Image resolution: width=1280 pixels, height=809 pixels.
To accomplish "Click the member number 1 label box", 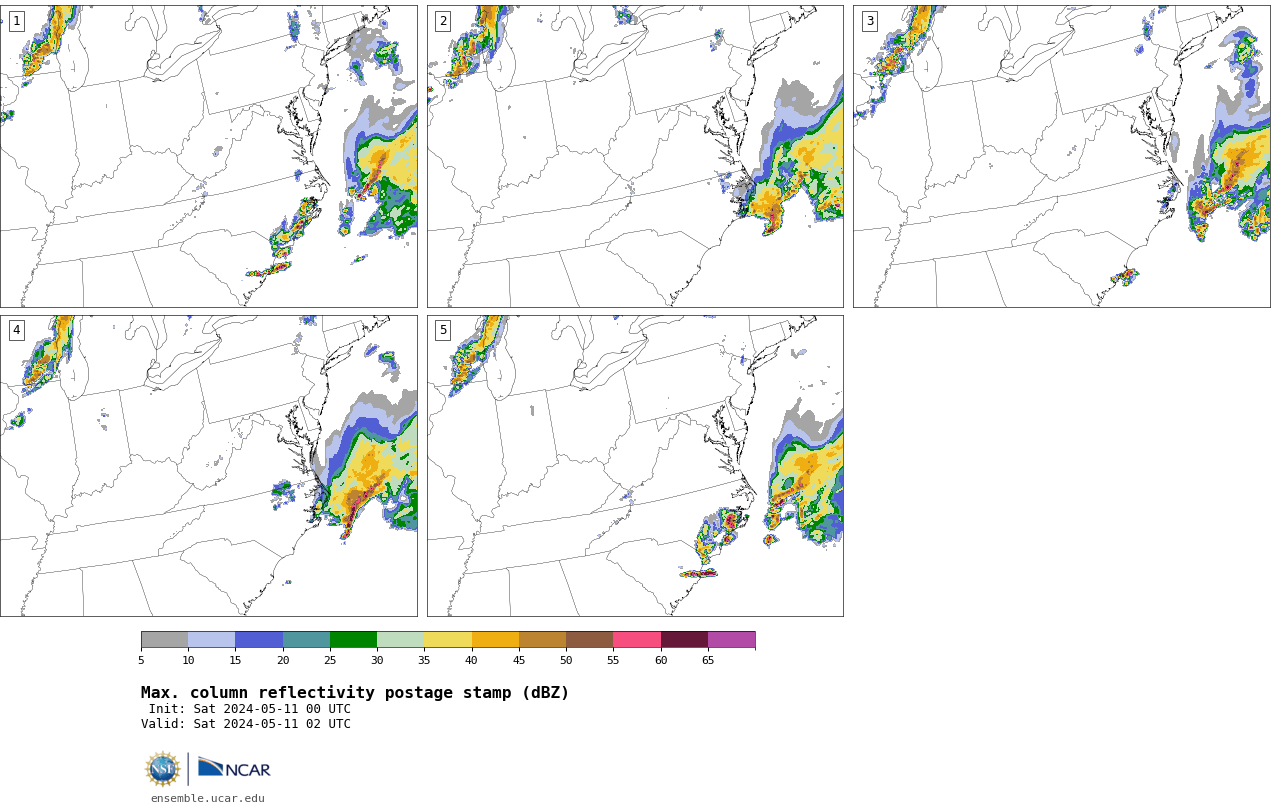I will (x=16, y=21).
